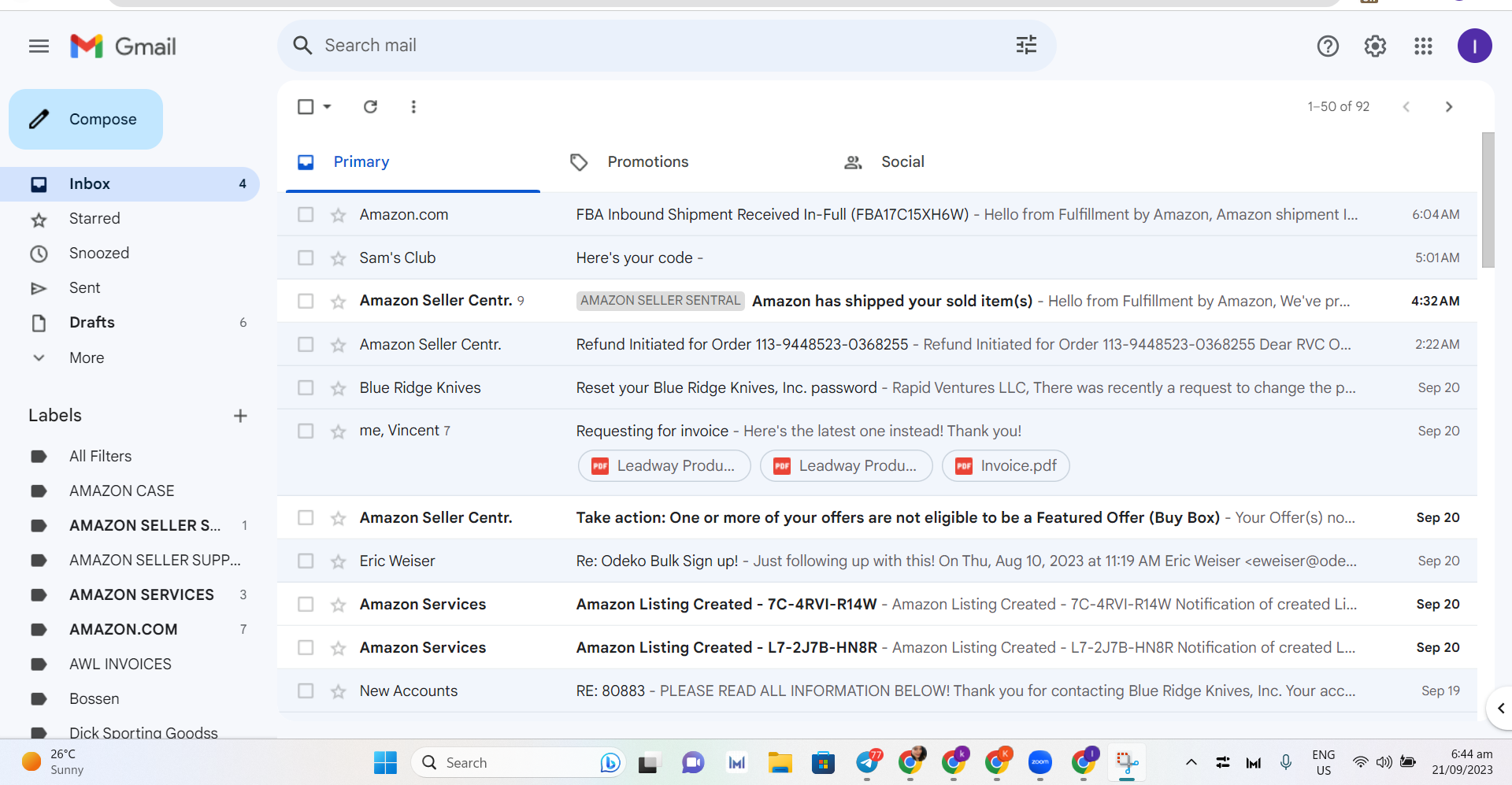Star the Blue Ridge Knives email
Viewport: 1512px width, 785px height.
tap(339, 388)
